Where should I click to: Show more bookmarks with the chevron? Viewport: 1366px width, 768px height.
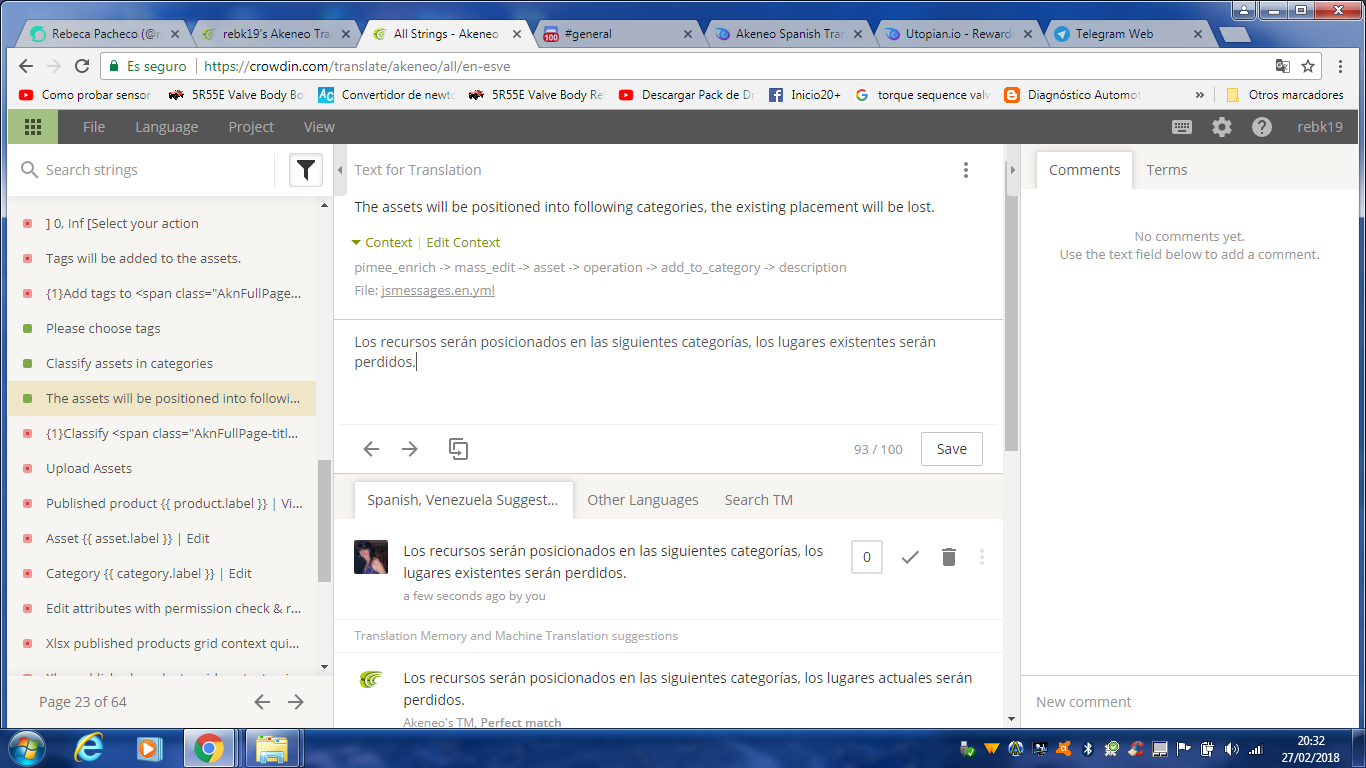(1200, 95)
